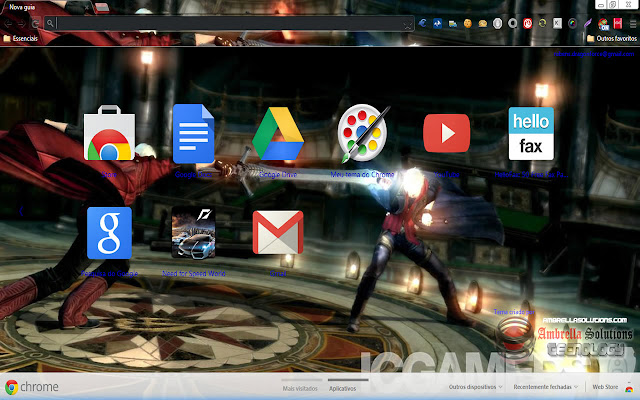The width and height of the screenshot is (640, 400).
Task: Toggle the extension with ON badge
Action: coord(603,24)
